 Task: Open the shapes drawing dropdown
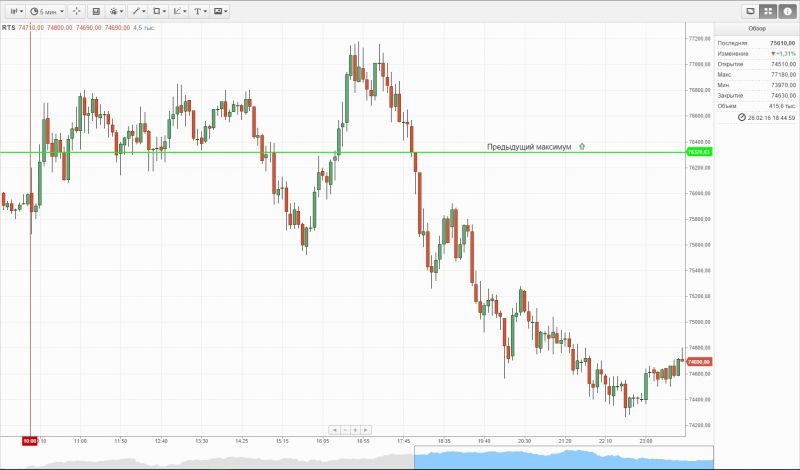pos(159,11)
